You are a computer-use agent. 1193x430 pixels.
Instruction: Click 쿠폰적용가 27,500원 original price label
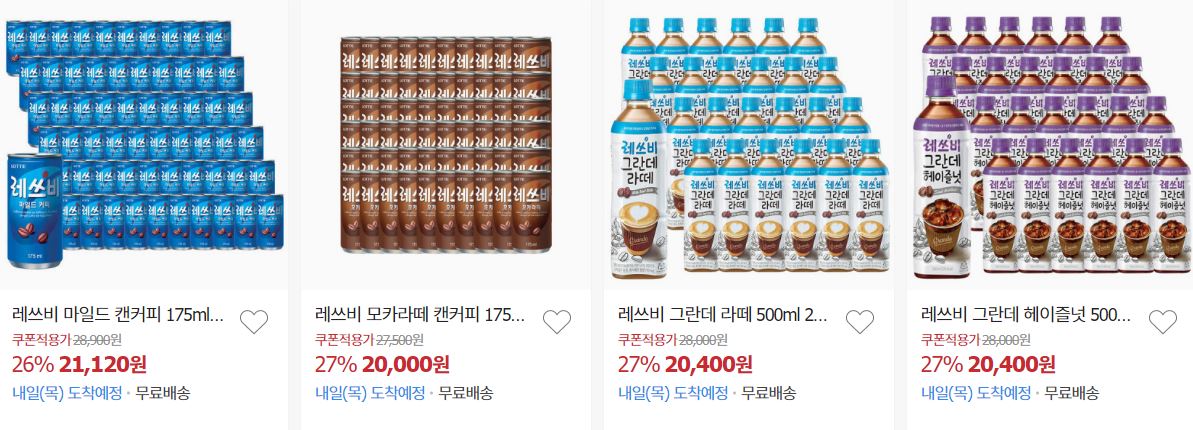[369, 339]
